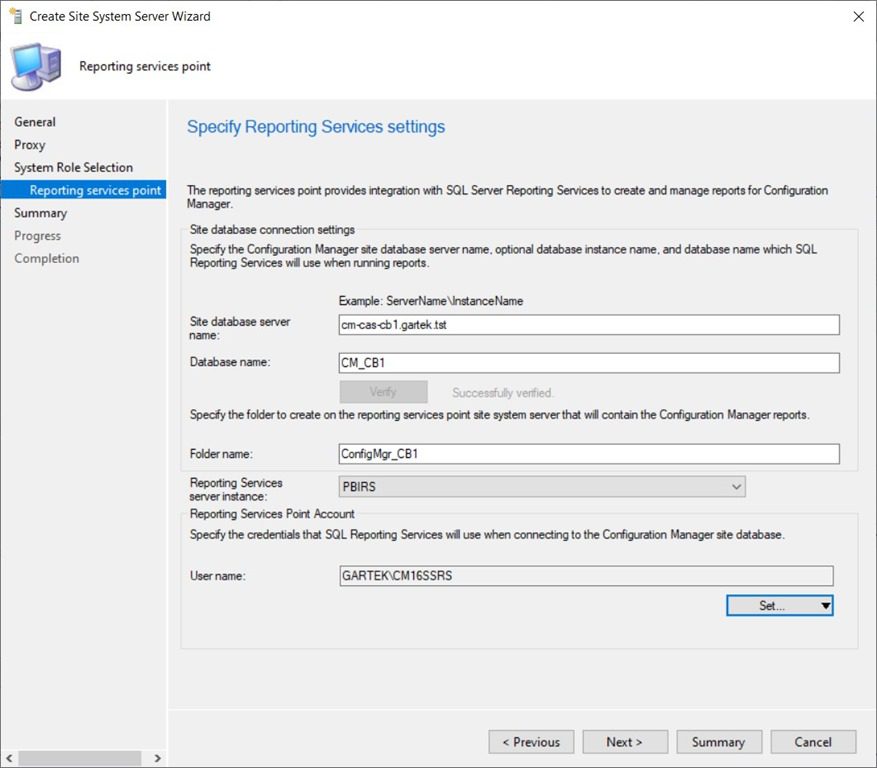Click the wizard icon in the title bar
877x768 pixels.
(x=14, y=16)
